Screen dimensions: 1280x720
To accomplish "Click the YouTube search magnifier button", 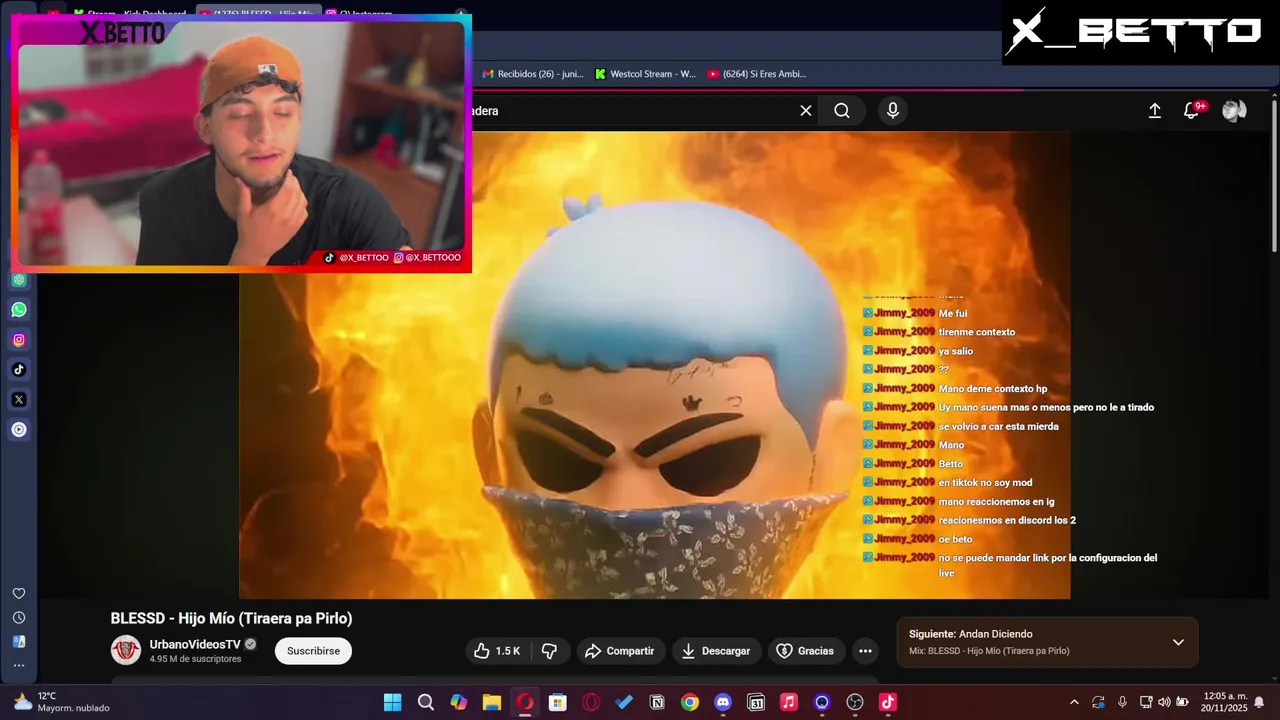I will point(842,111).
